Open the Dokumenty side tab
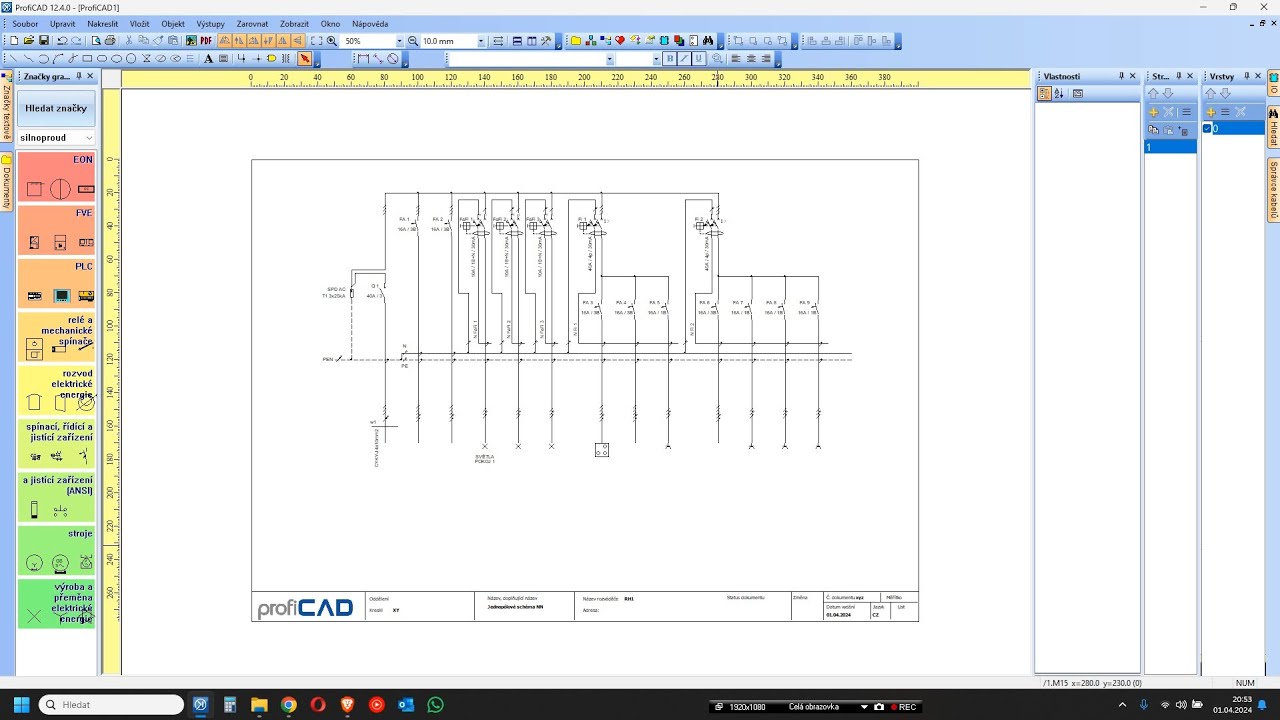This screenshot has height=720, width=1280. point(6,181)
